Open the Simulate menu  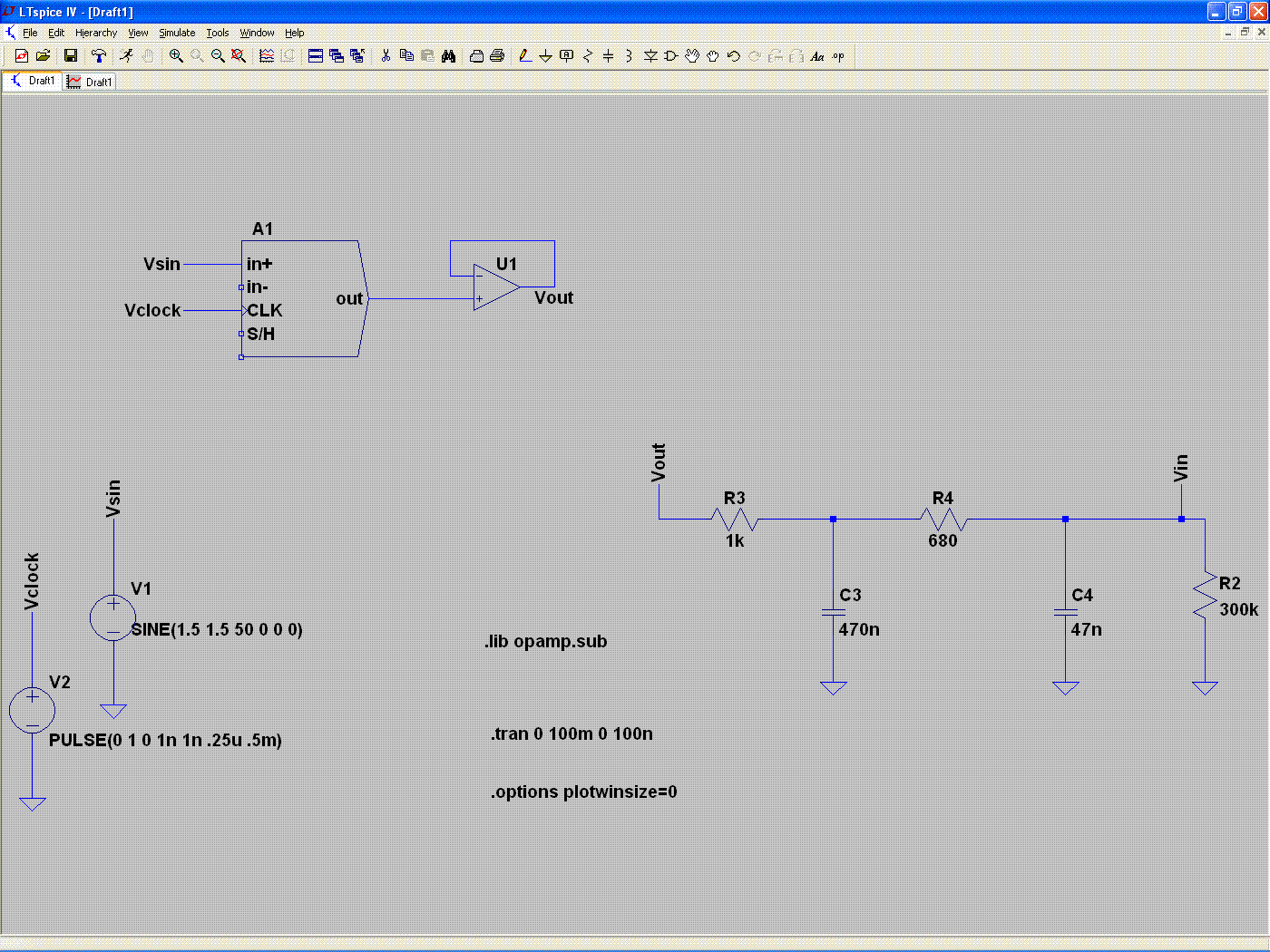coord(177,33)
